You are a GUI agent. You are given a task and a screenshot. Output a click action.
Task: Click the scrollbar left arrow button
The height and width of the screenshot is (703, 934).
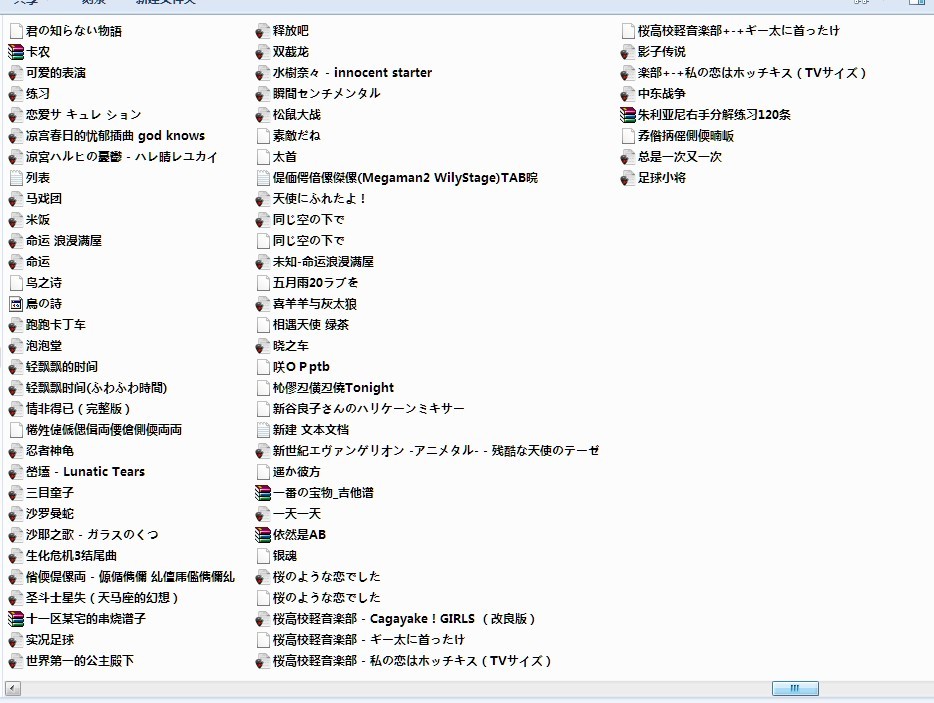[13, 688]
